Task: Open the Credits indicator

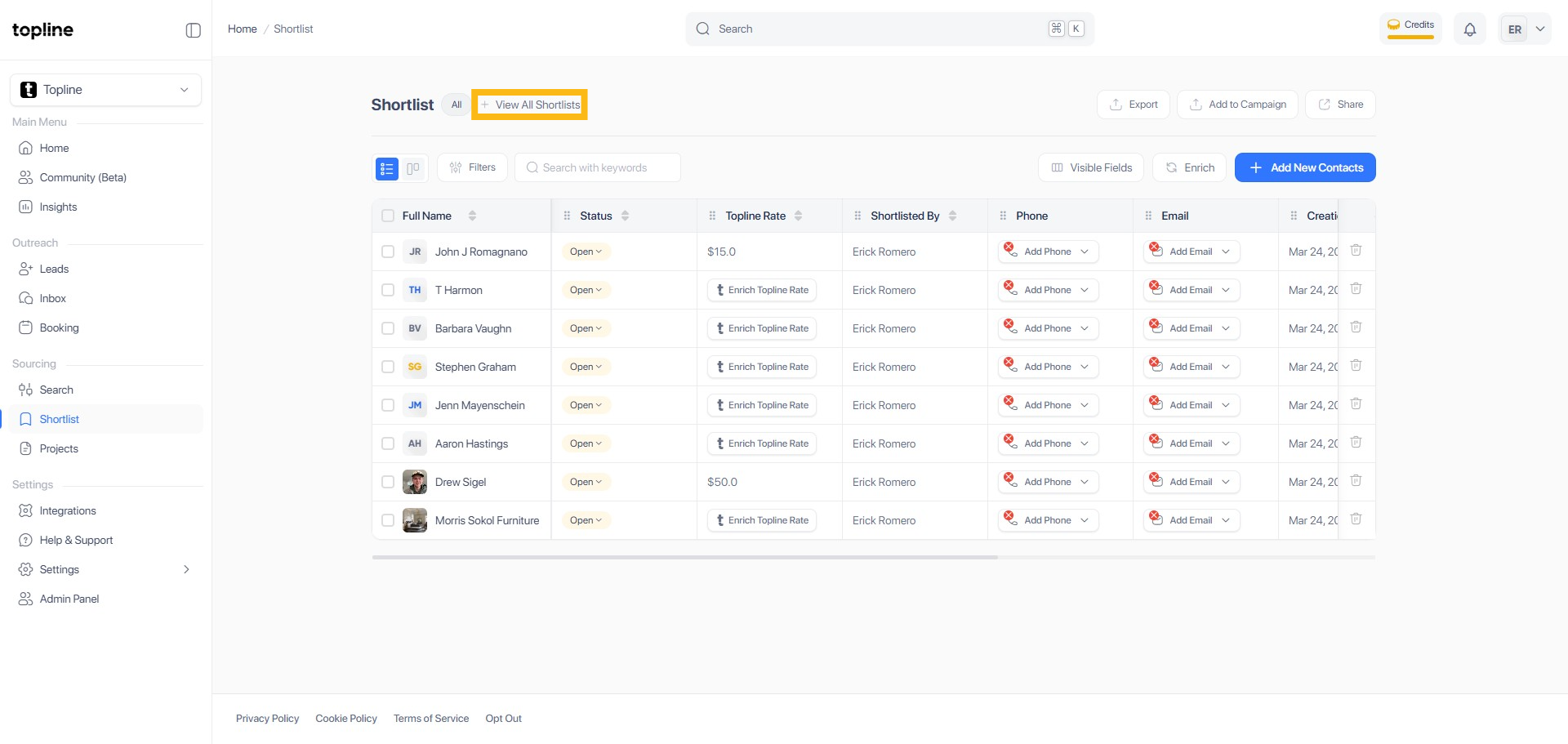Action: click(x=1410, y=27)
